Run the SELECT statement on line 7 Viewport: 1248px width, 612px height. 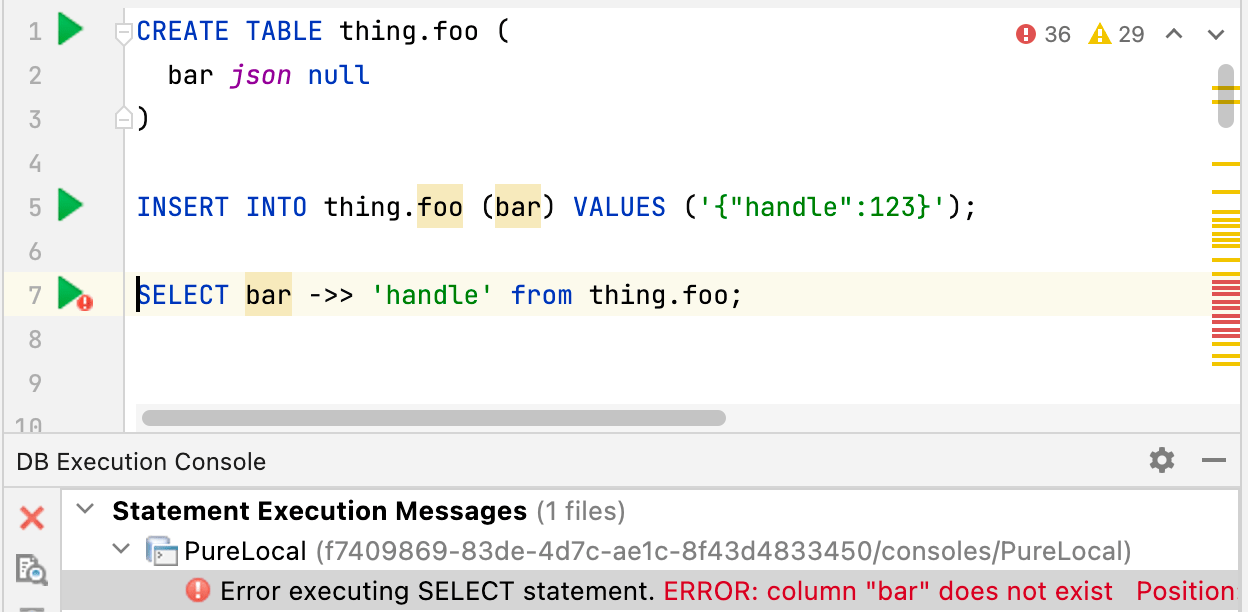tap(66, 294)
